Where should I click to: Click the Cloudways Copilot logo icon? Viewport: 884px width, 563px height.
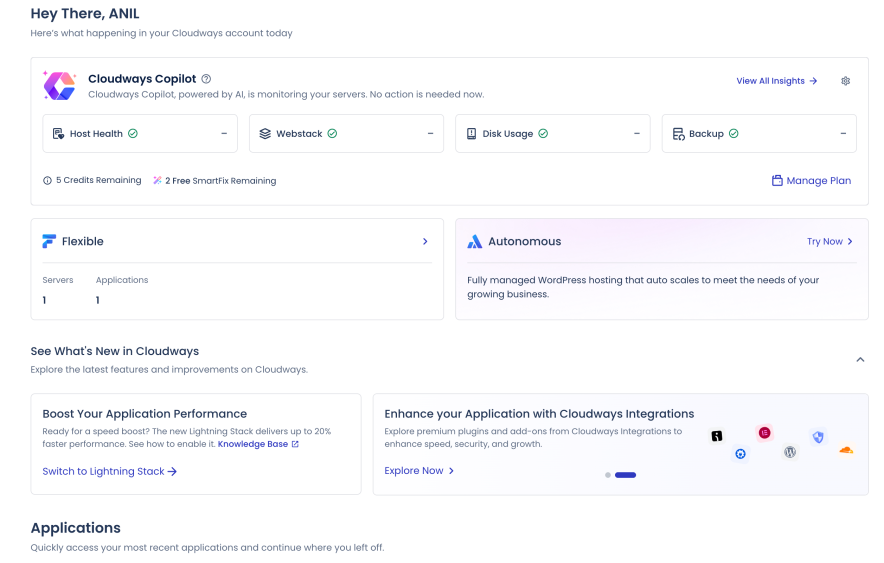coord(60,86)
